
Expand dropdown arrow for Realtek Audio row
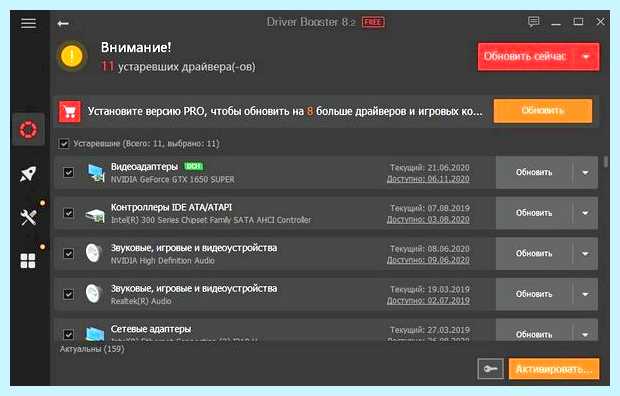(x=585, y=294)
